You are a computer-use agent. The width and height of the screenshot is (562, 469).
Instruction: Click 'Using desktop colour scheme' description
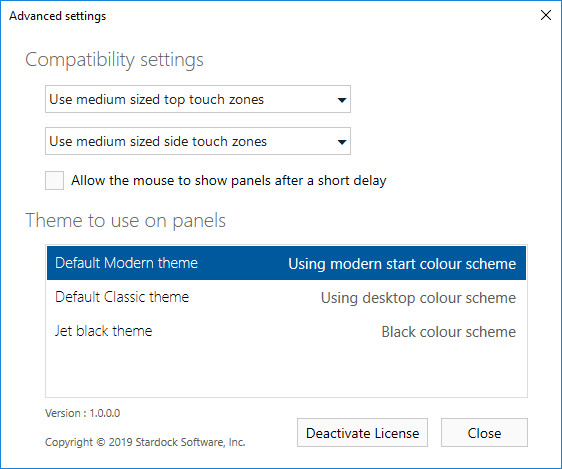tap(418, 298)
